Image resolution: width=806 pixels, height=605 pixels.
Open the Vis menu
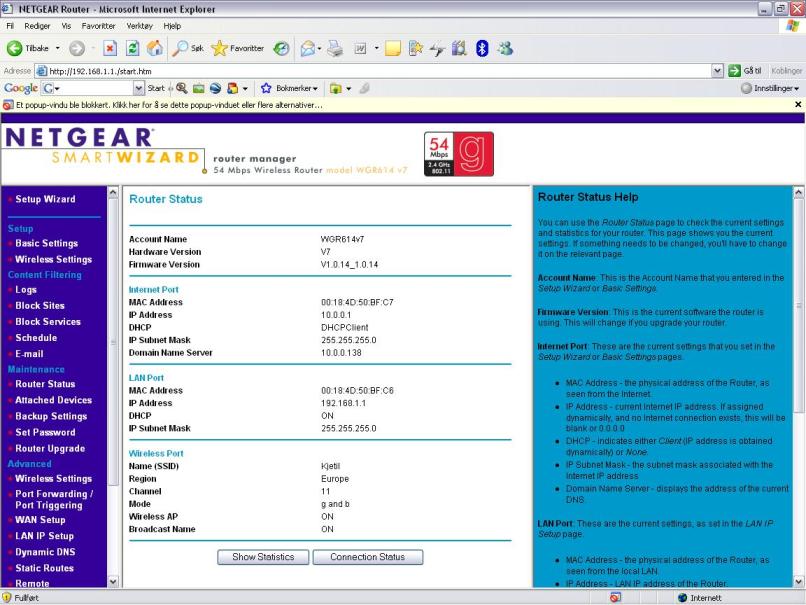pos(66,26)
